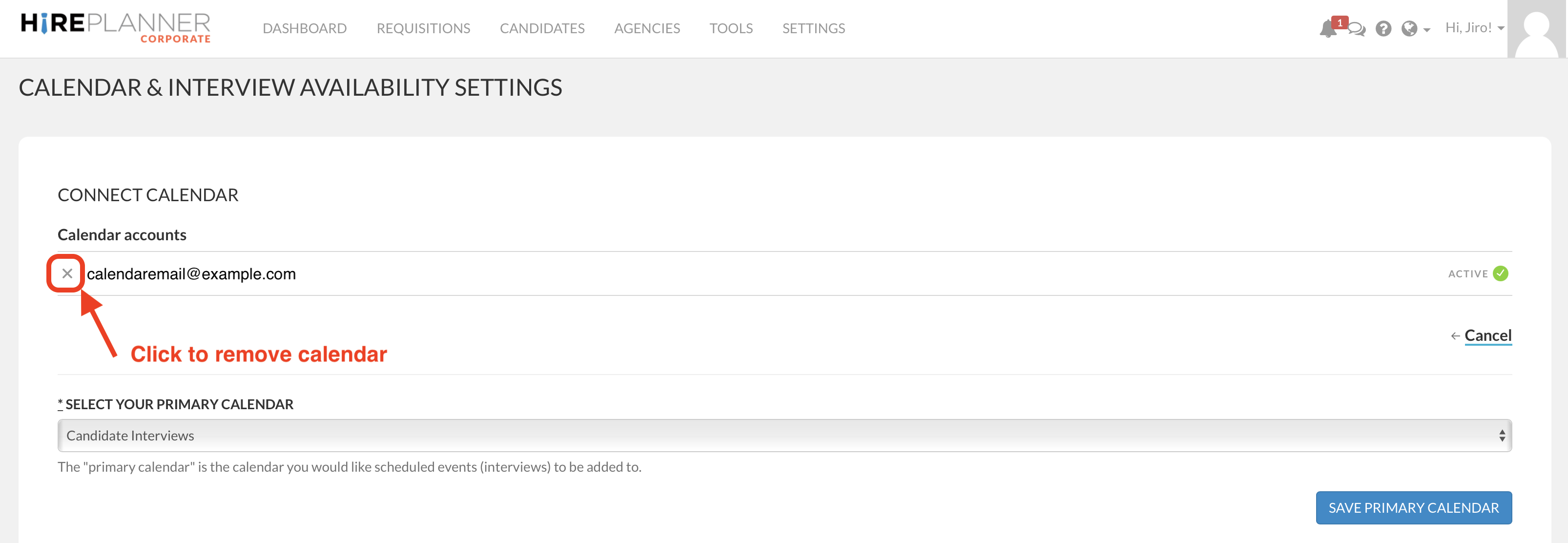Viewport: 1568px width, 543px height.
Task: Open the chat messages icon
Action: coord(1357,29)
